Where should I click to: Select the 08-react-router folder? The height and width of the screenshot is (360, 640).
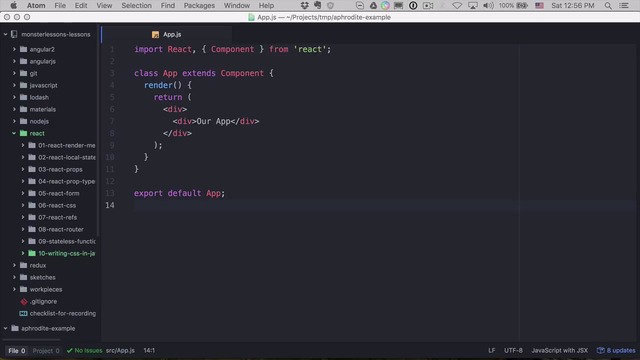tap(61, 229)
